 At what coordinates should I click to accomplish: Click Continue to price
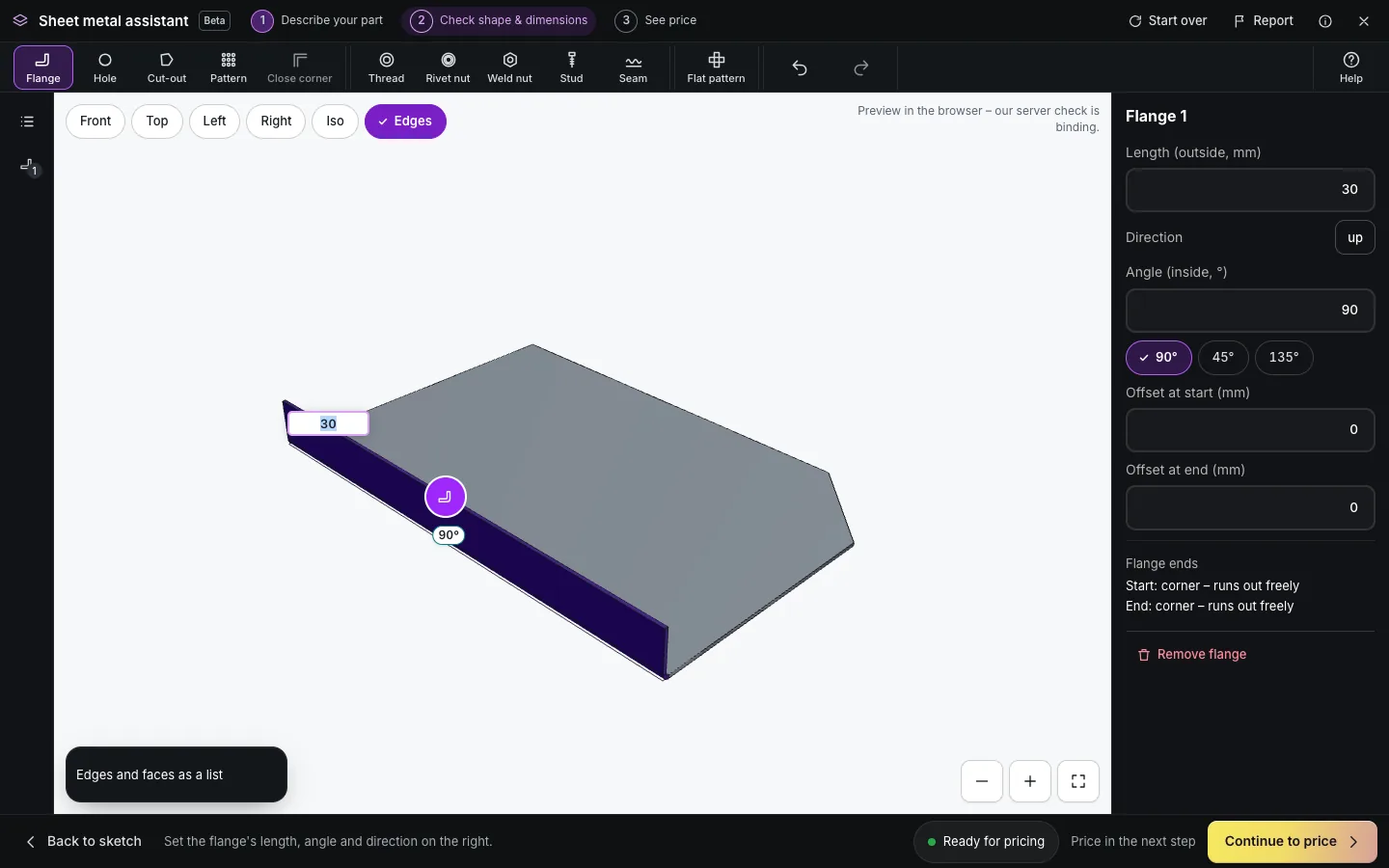1292,841
